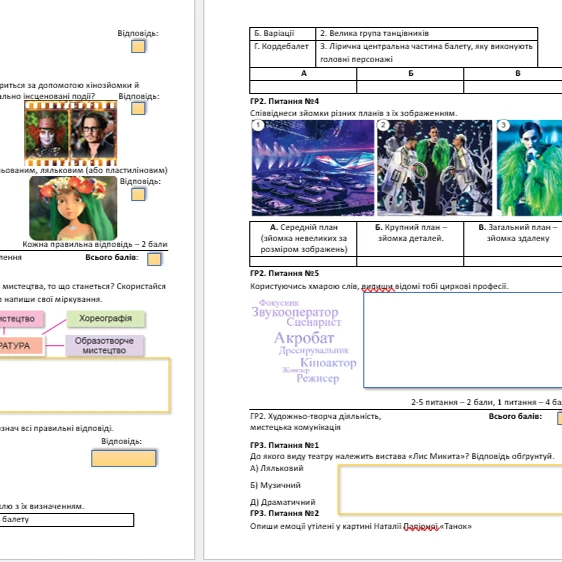Click the empty cell under column Б
Image resolution: width=562 pixels, height=562 pixels.
[x=410, y=87]
